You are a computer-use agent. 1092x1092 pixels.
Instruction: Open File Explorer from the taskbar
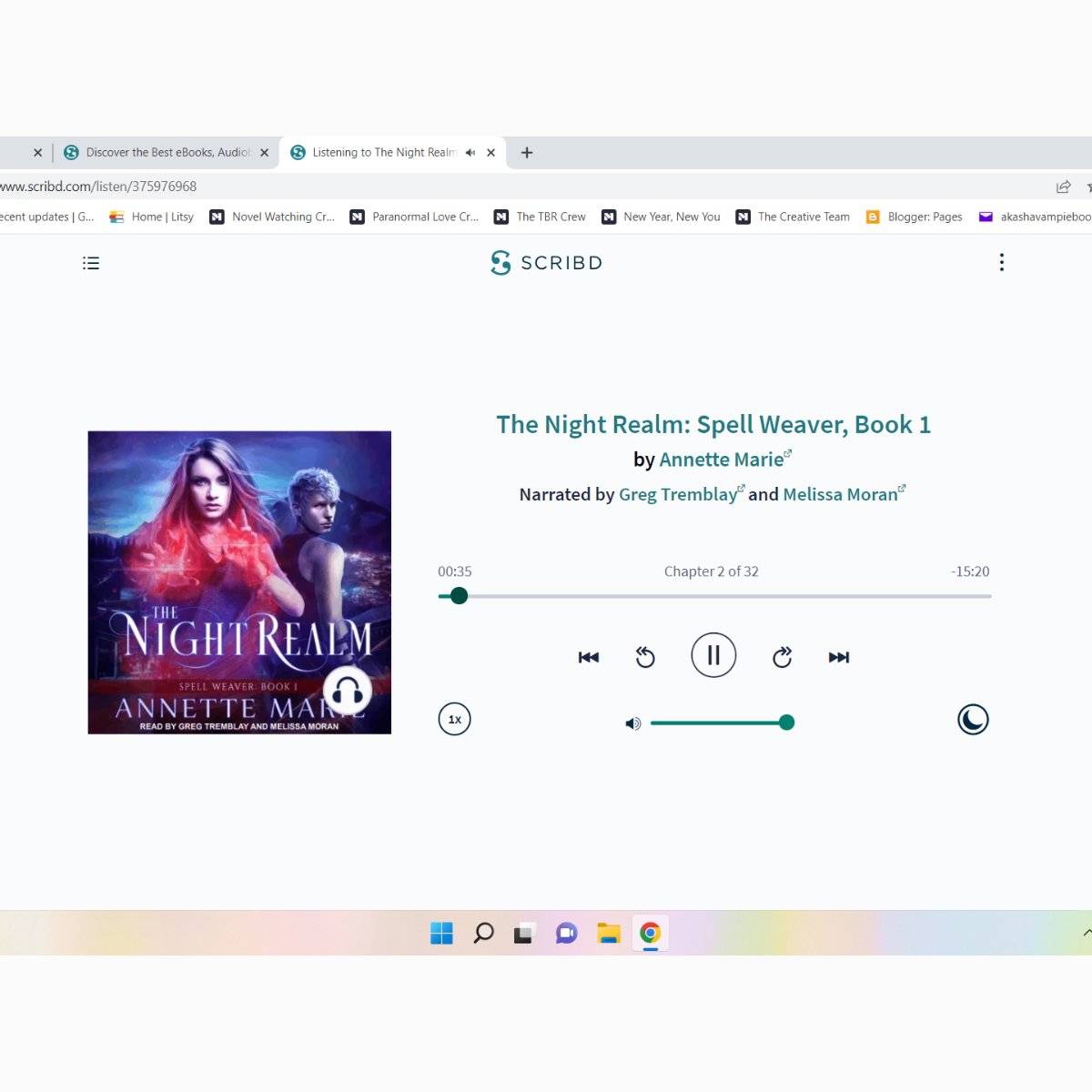[x=608, y=934]
